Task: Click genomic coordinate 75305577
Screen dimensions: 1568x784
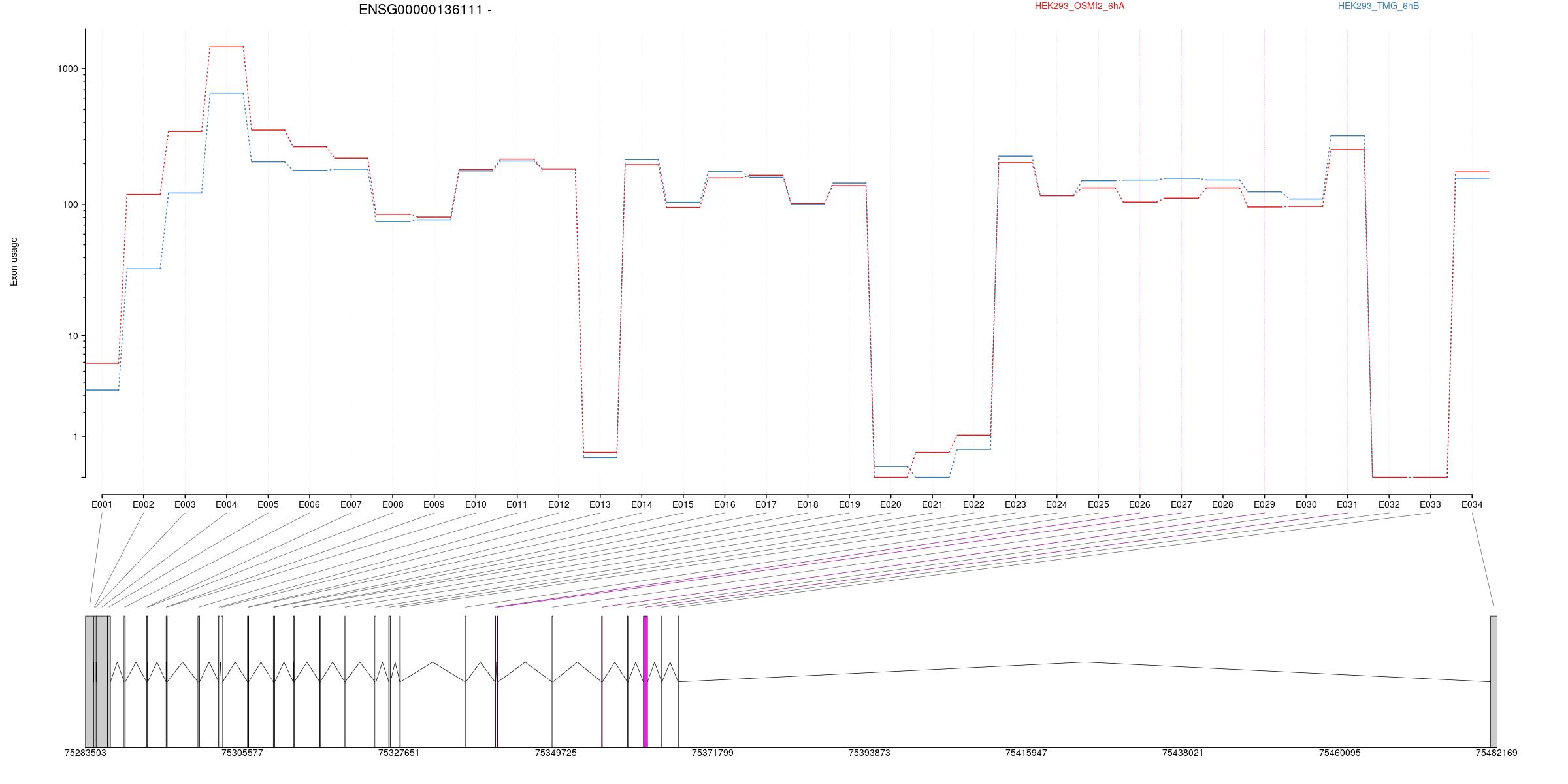Action: pyautogui.click(x=242, y=753)
